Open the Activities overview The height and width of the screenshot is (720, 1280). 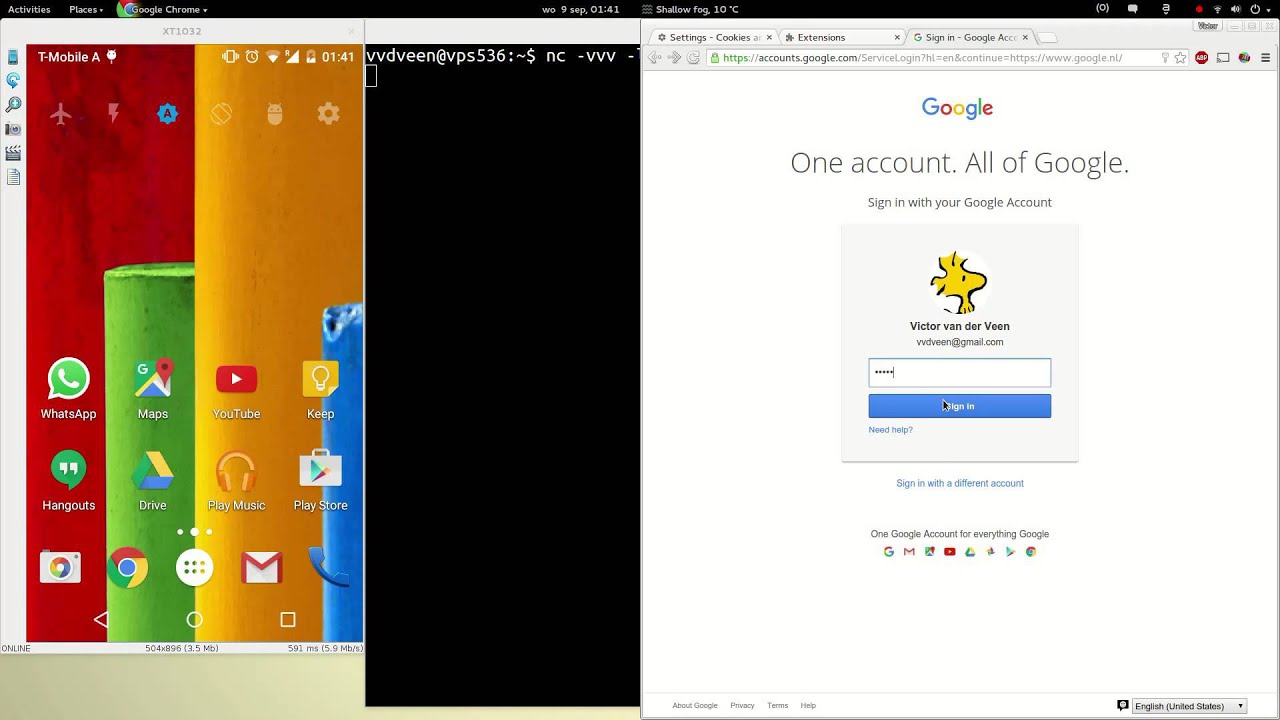[29, 9]
